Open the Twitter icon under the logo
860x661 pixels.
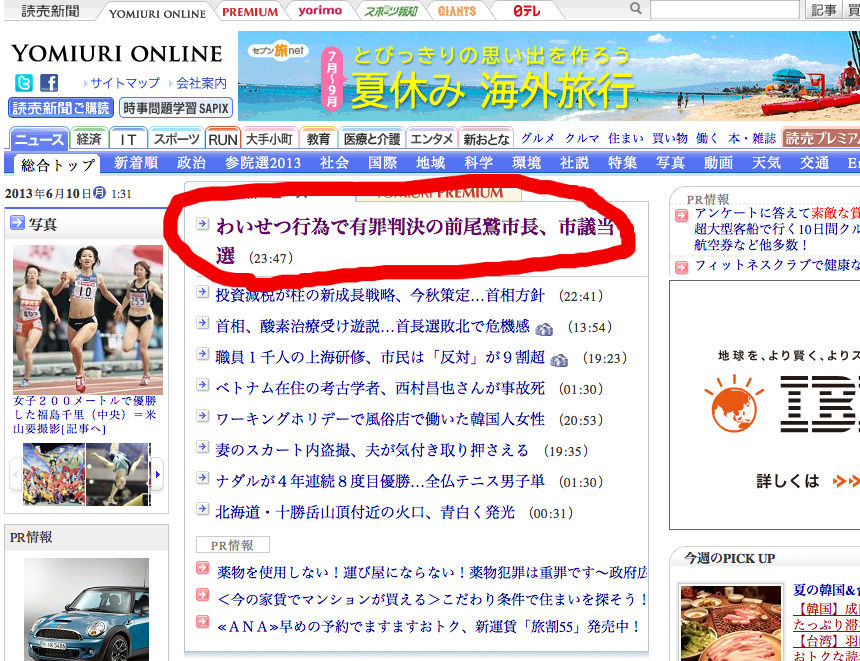point(24,83)
